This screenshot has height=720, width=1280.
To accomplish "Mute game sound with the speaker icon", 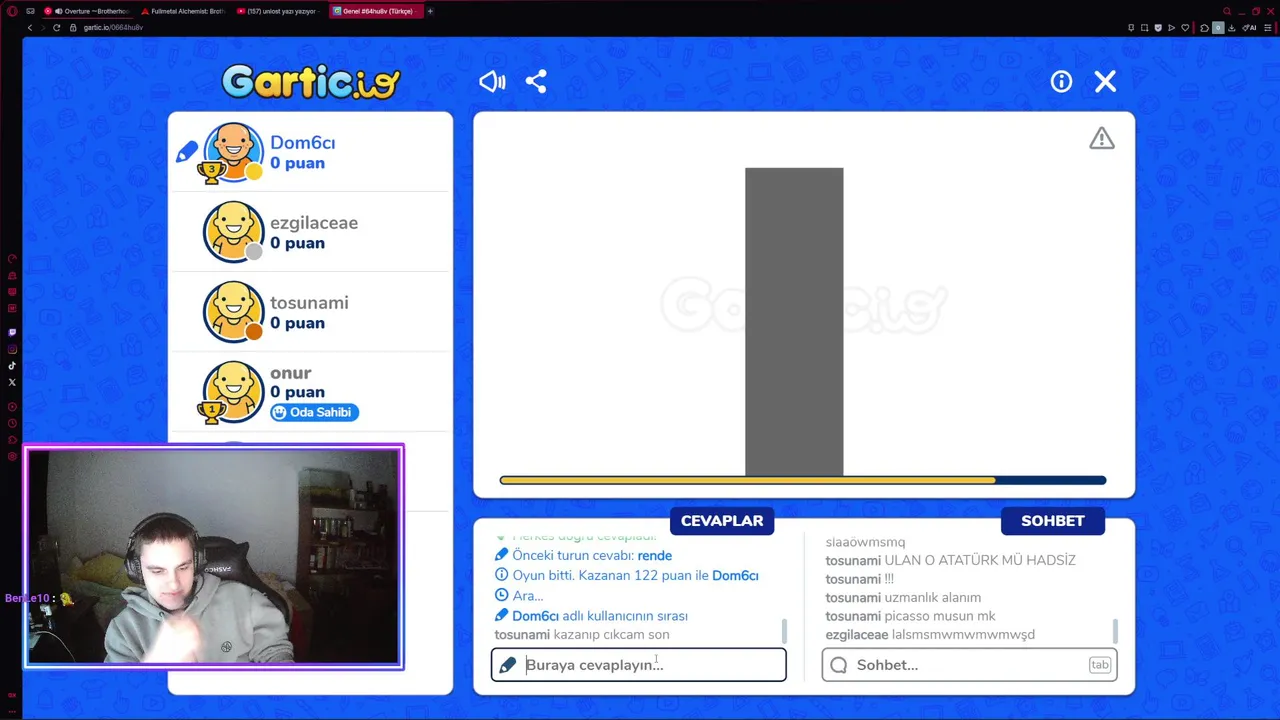I will click(x=492, y=82).
